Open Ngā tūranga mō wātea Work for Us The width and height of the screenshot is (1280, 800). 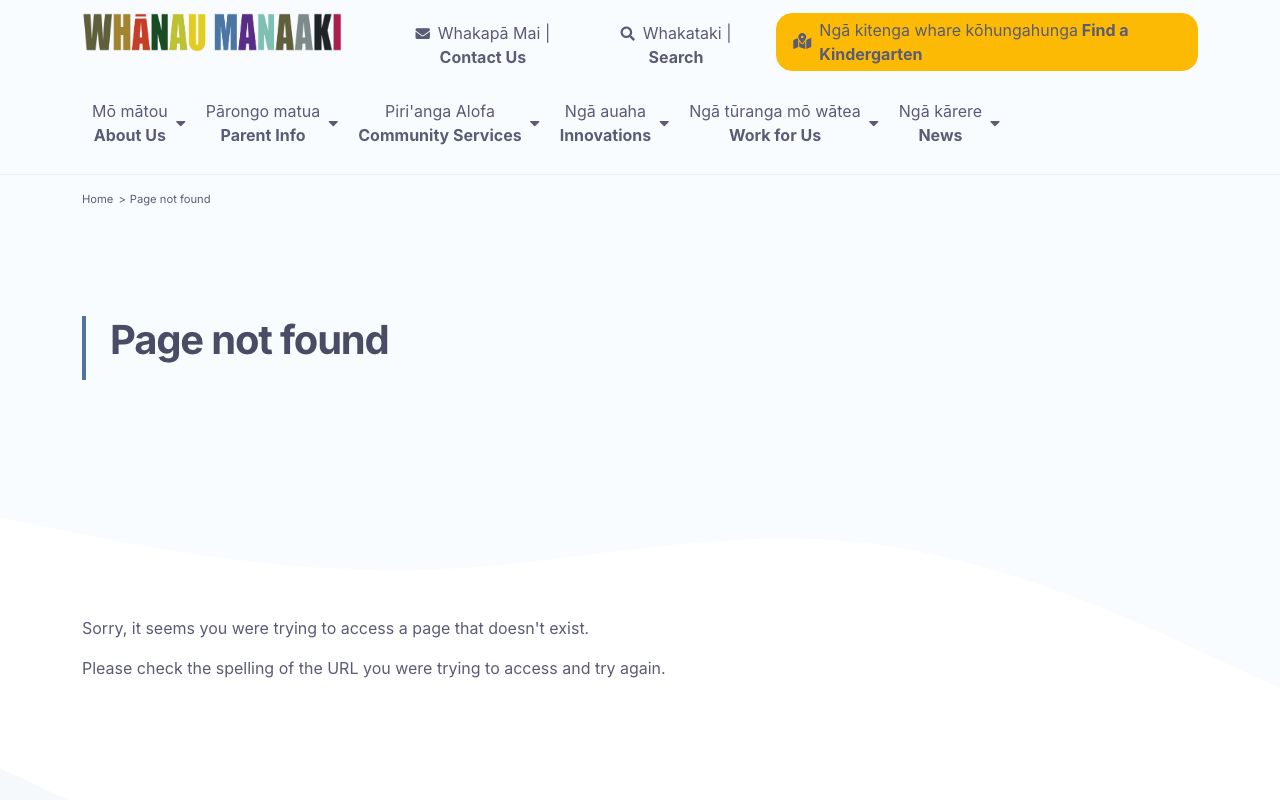775,123
